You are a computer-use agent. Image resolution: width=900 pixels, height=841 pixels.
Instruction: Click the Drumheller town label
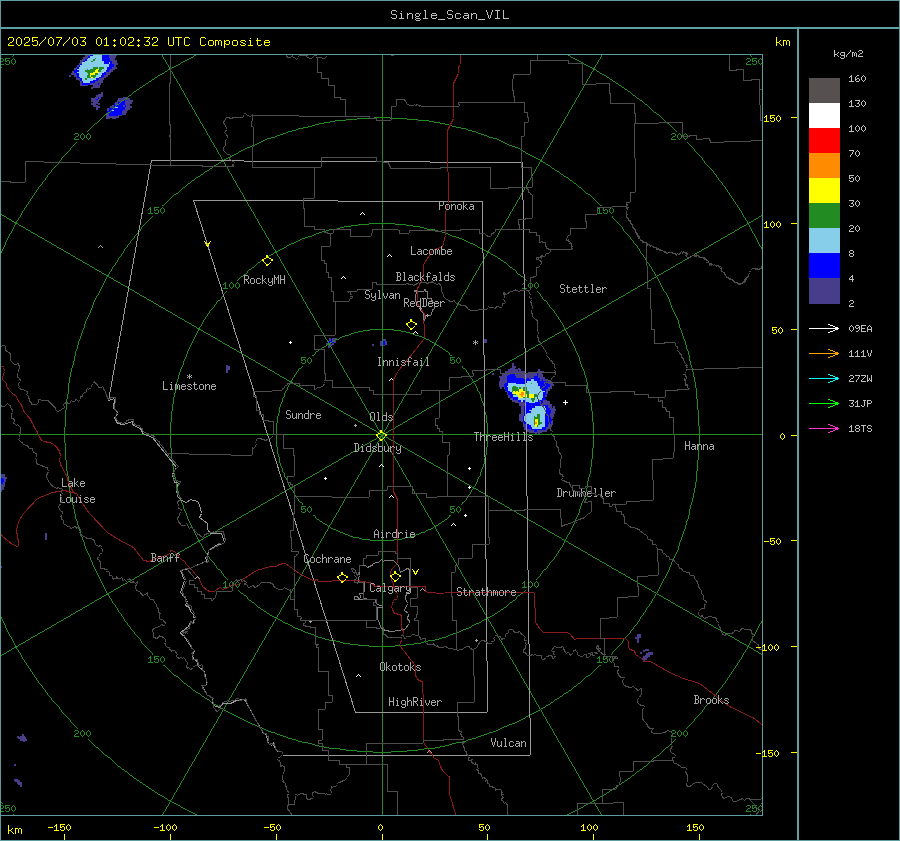coord(586,493)
